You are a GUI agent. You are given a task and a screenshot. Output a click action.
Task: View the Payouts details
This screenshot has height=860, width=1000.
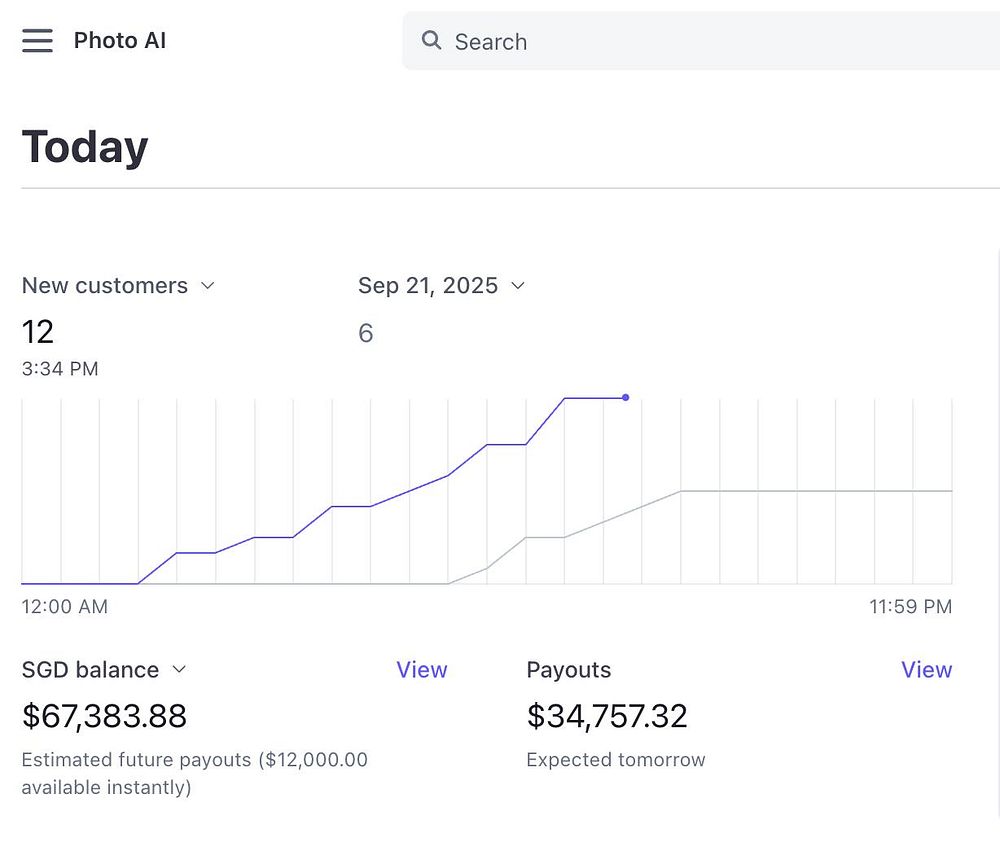[926, 670]
